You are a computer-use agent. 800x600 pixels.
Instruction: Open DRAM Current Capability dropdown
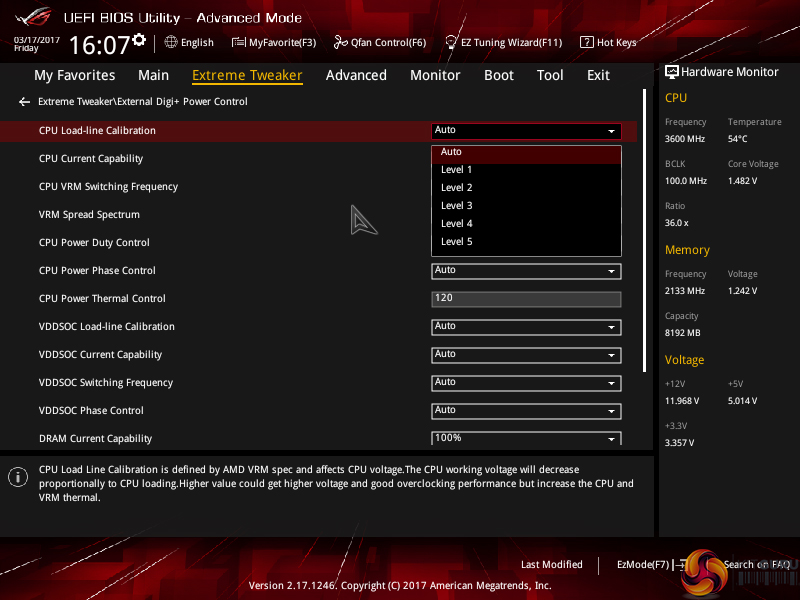[x=526, y=438]
